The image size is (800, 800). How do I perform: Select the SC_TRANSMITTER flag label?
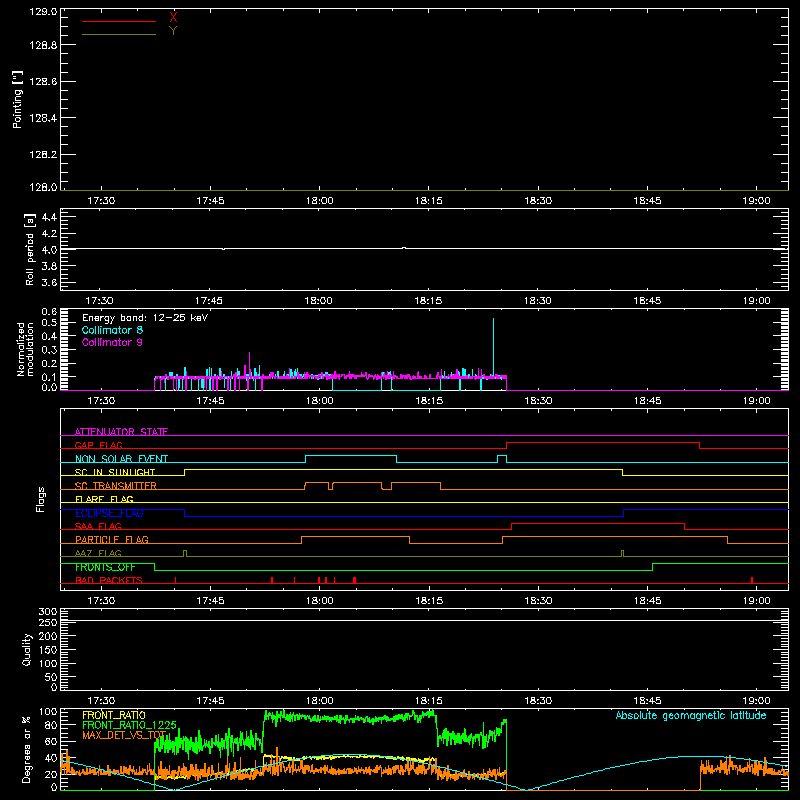116,486
